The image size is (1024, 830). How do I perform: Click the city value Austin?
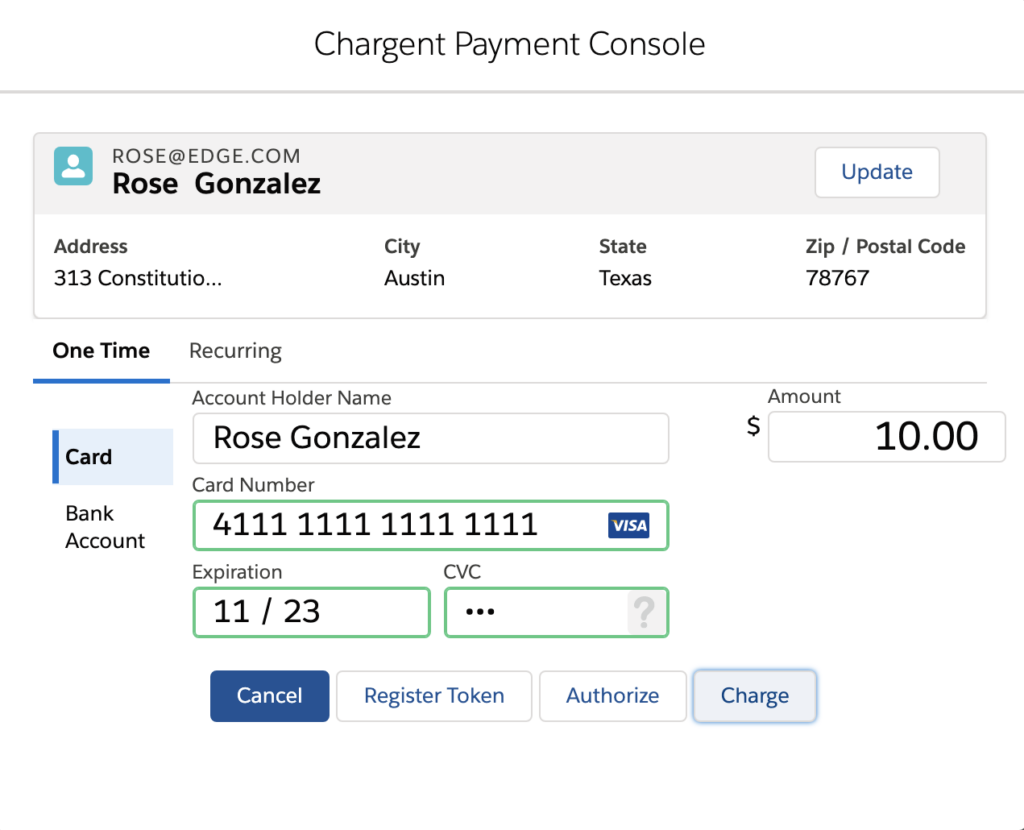click(414, 278)
